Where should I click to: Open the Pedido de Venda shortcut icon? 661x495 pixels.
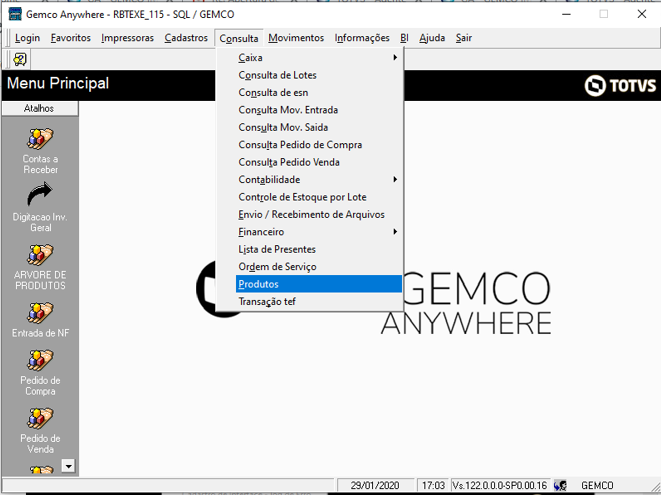40,418
